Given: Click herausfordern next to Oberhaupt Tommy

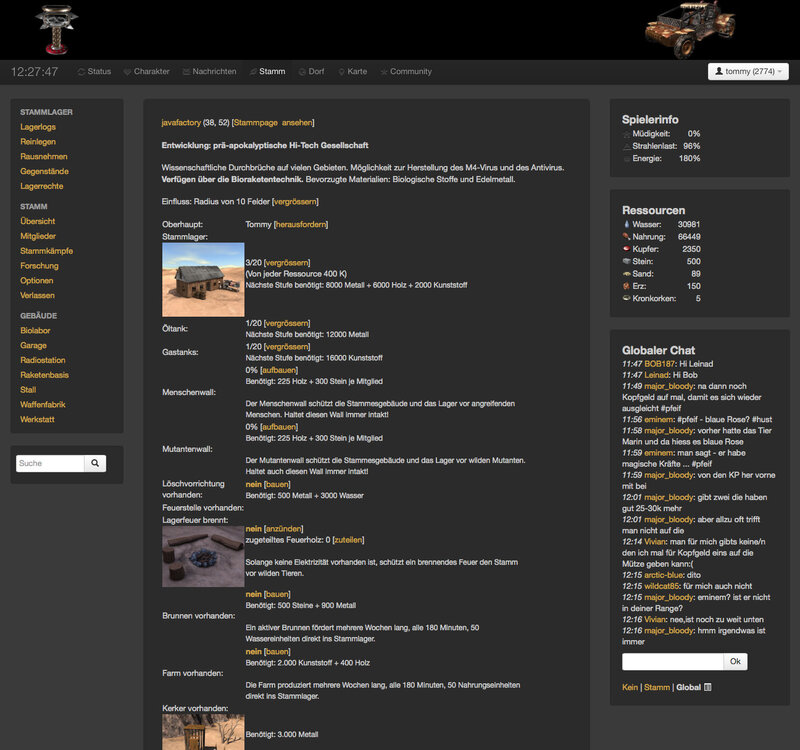Looking at the screenshot, I should tap(300, 224).
